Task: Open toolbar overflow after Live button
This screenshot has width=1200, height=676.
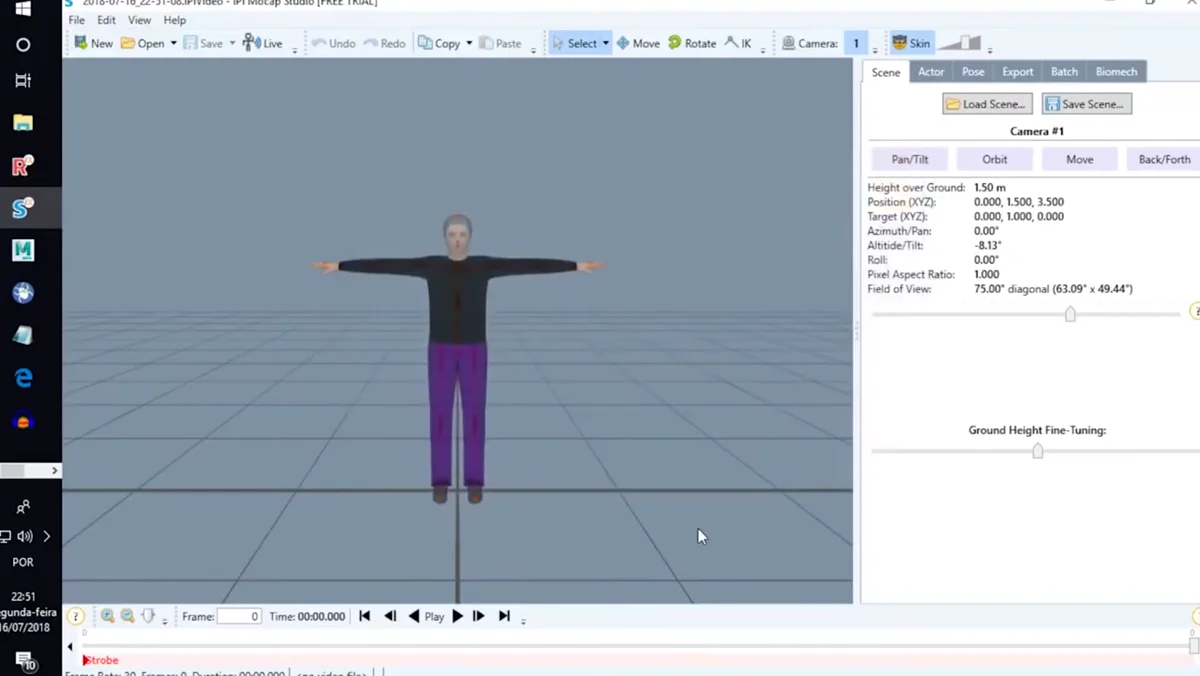Action: point(294,48)
